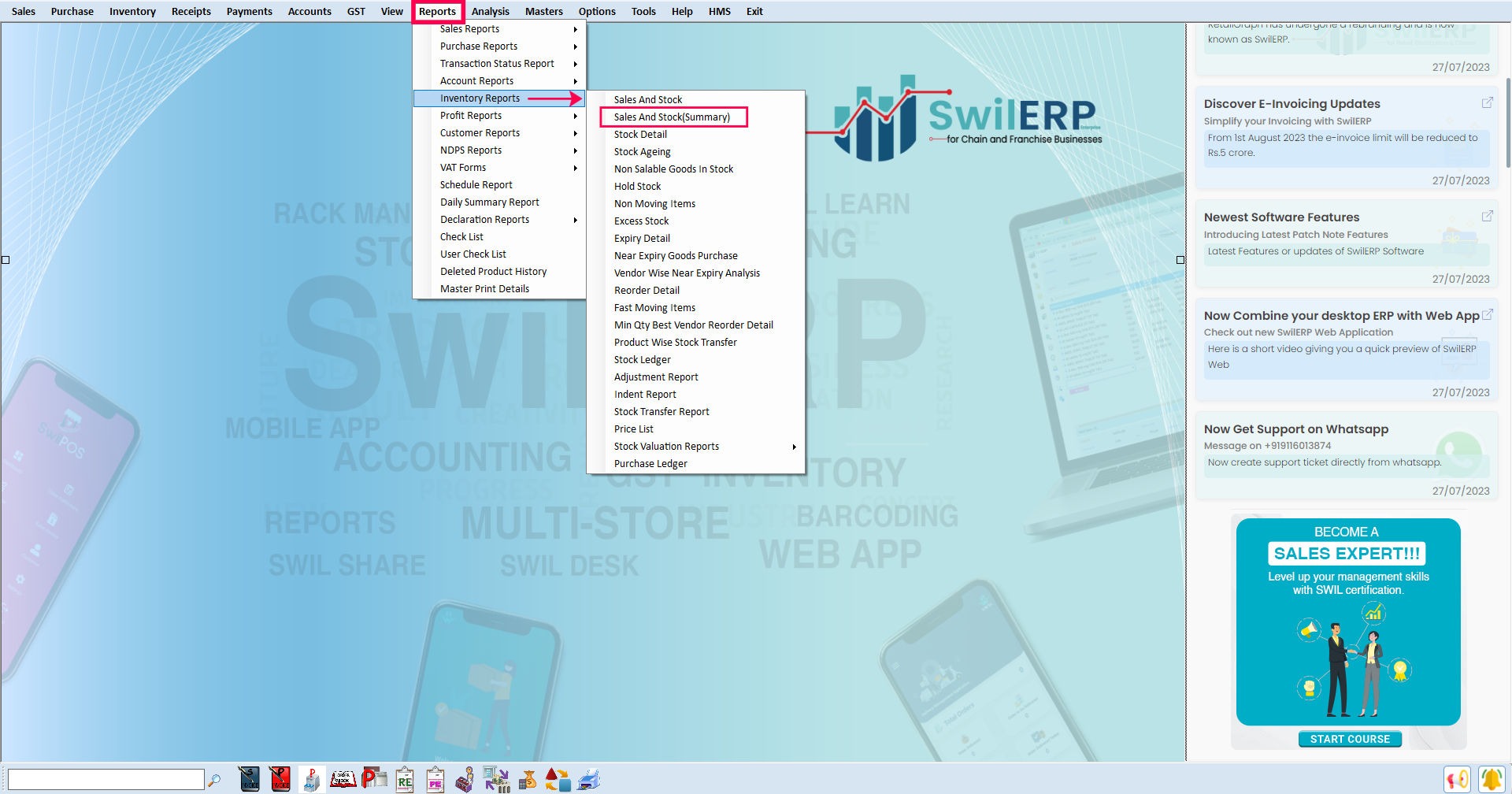This screenshot has width=1512, height=794.
Task: Open the RE clipboard toolbar icon
Action: click(405, 779)
